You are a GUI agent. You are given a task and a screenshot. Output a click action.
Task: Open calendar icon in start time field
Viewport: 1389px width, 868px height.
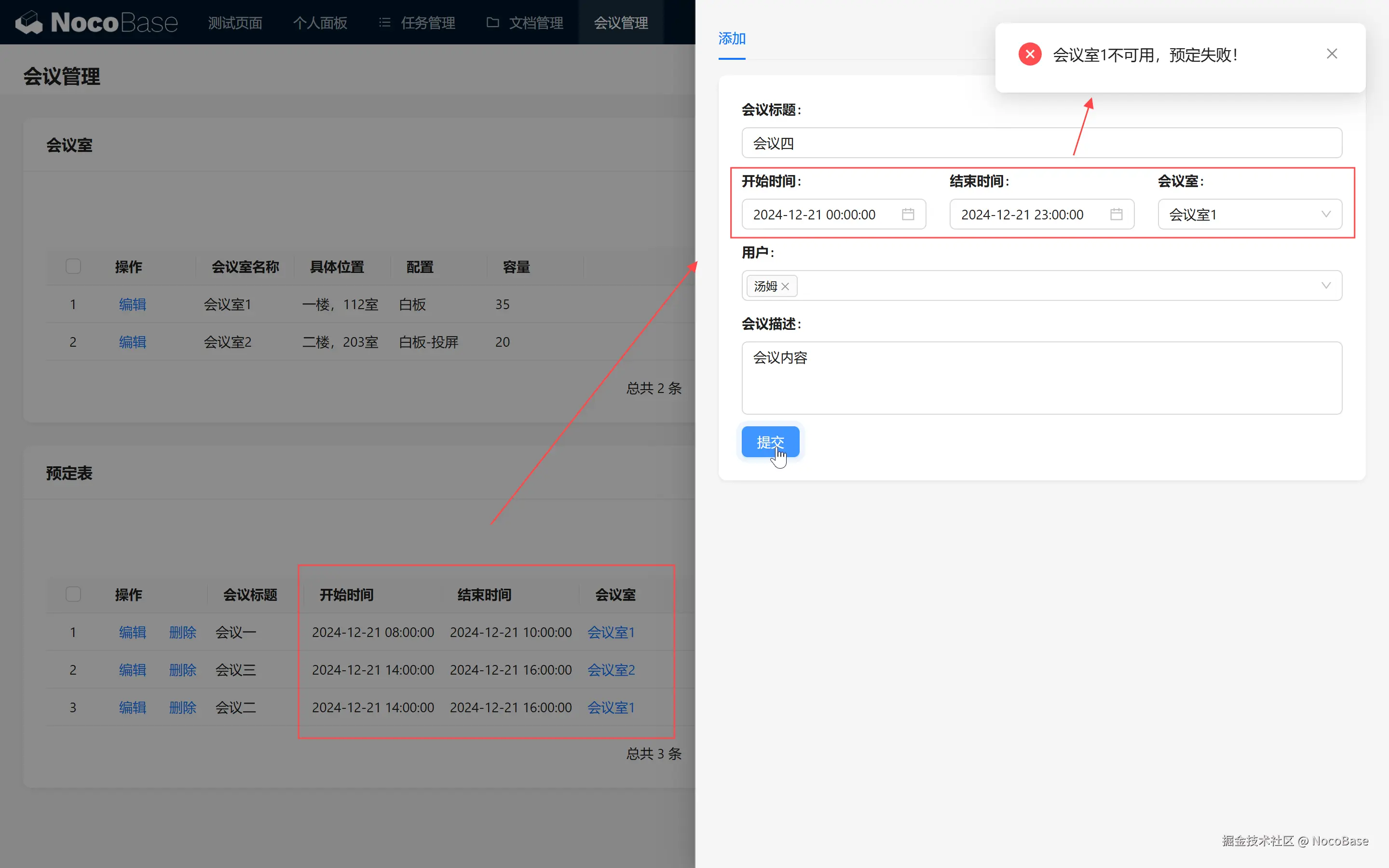point(908,214)
